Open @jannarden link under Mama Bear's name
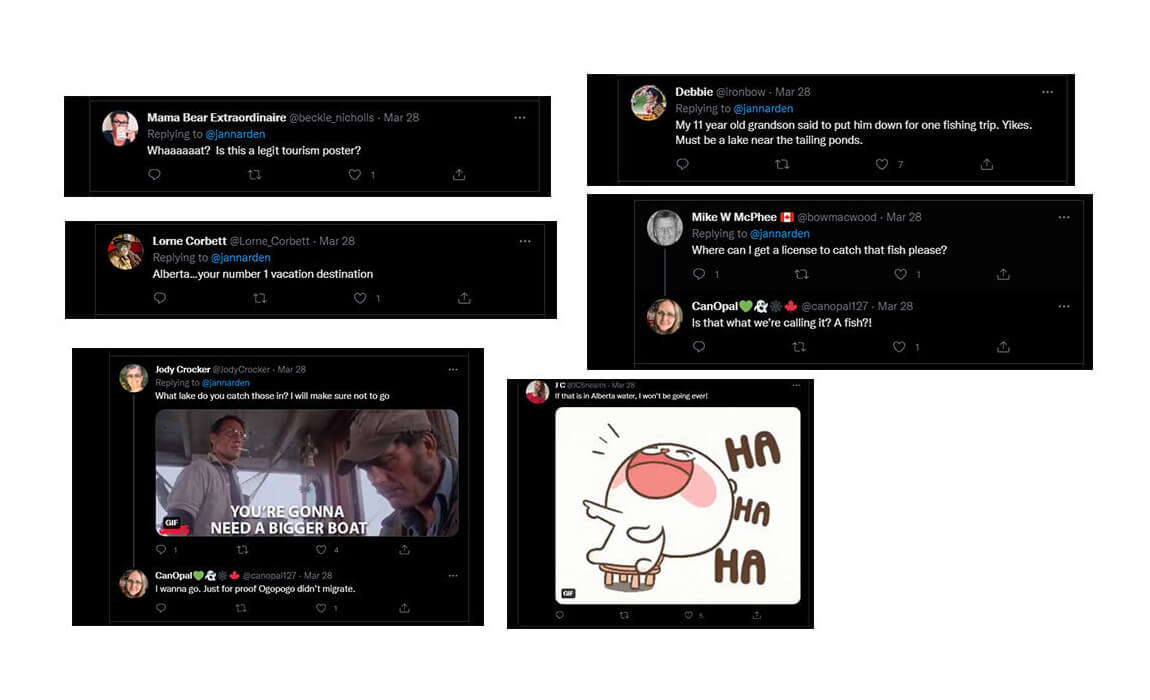1150x700 pixels. [x=235, y=134]
